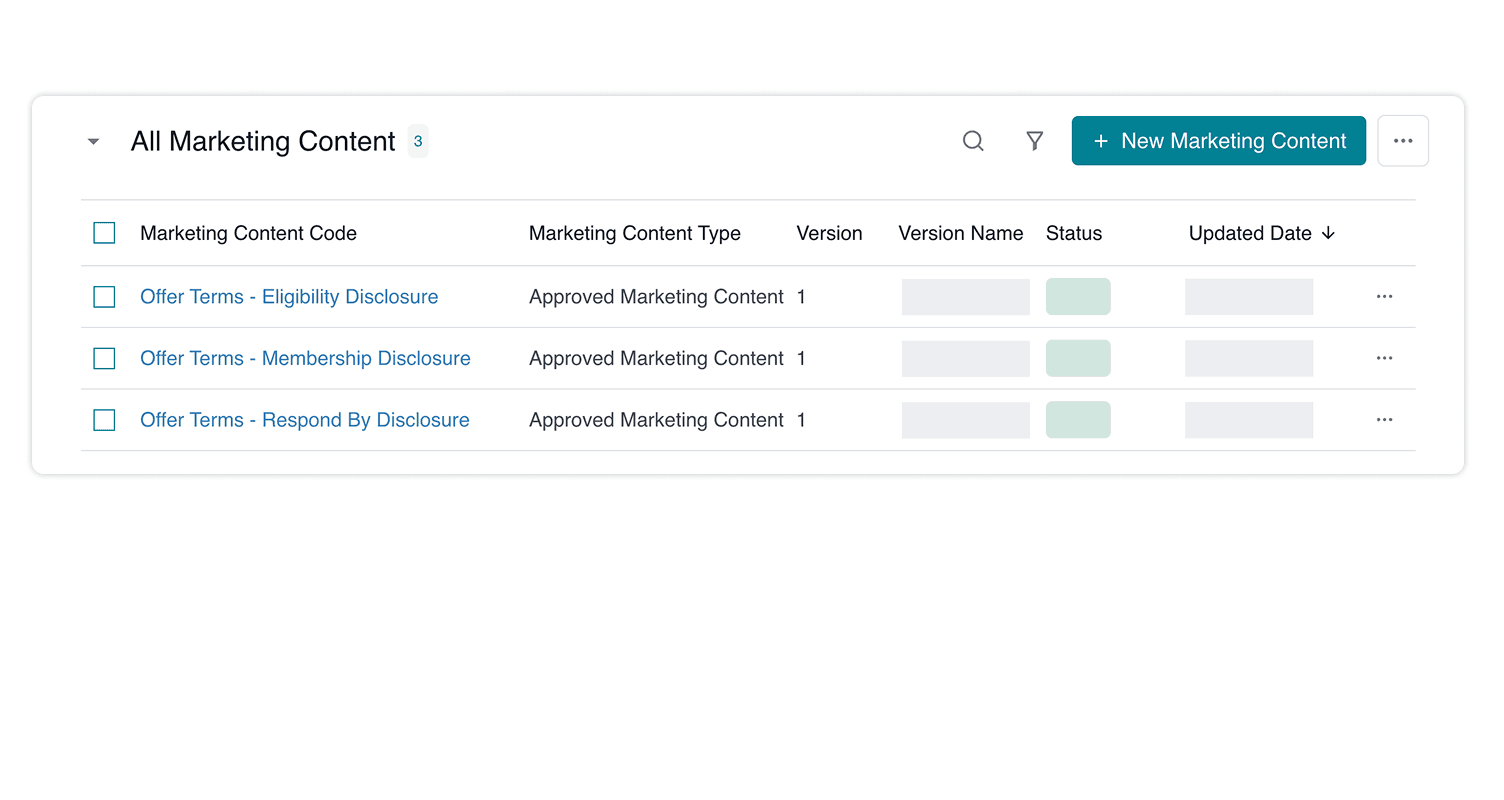This screenshot has width=1504, height=800.
Task: Open row actions for Offer Terms - Eligibility Disclosure
Action: pos(1384,296)
